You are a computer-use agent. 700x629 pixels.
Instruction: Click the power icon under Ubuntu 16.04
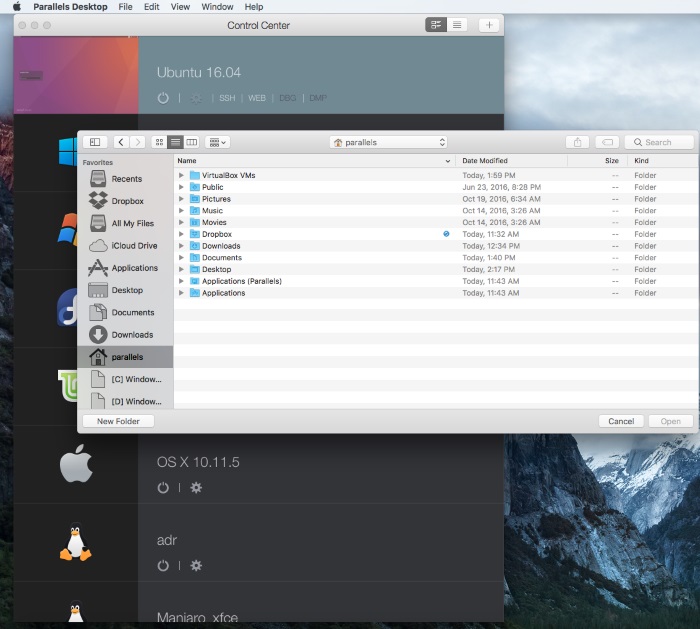(163, 98)
